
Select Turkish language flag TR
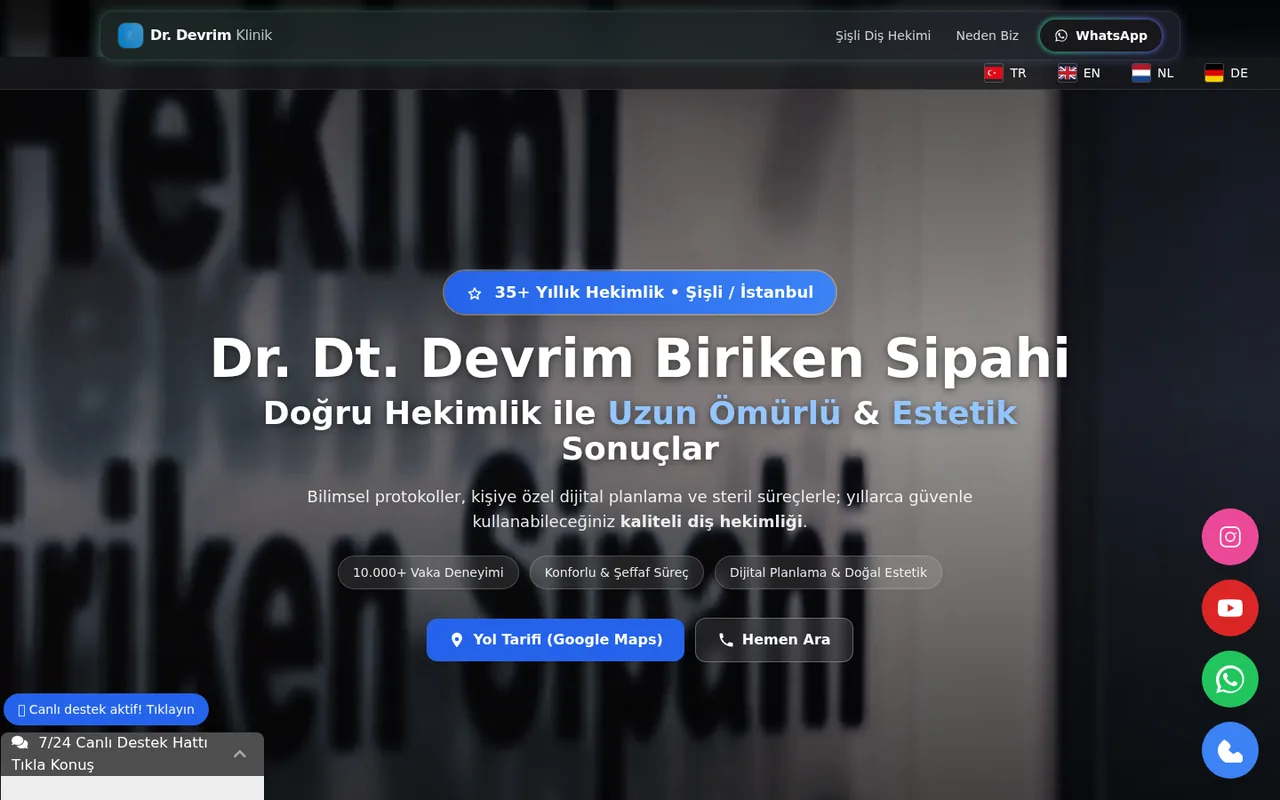pos(1006,73)
